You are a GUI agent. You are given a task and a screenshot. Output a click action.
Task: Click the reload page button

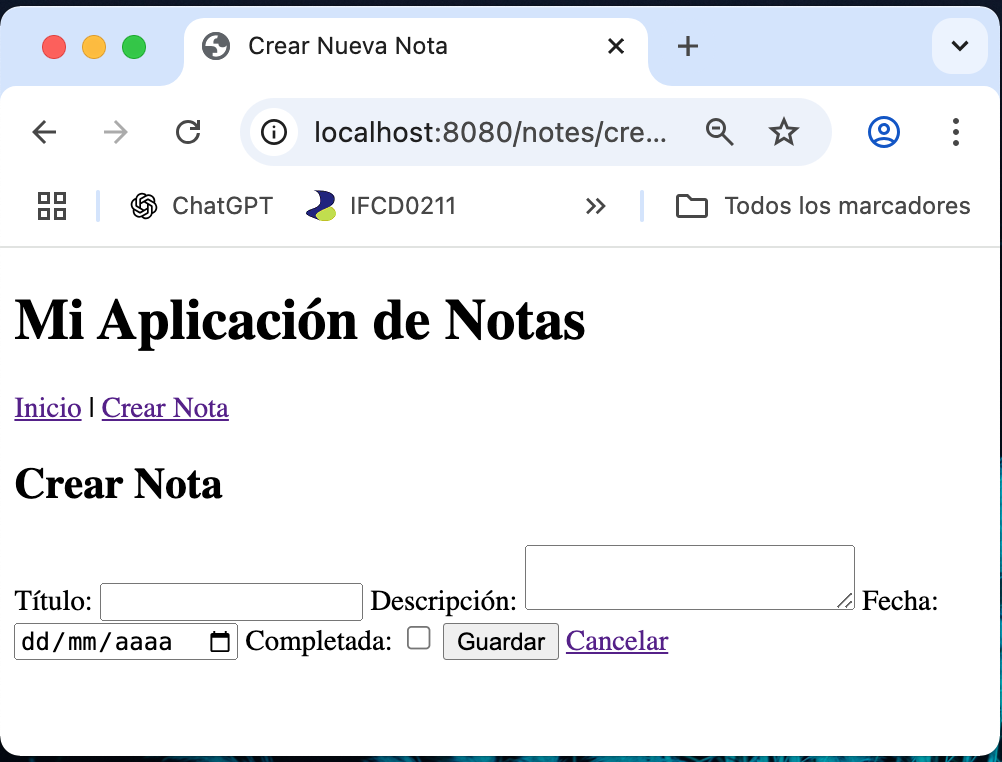coord(188,131)
